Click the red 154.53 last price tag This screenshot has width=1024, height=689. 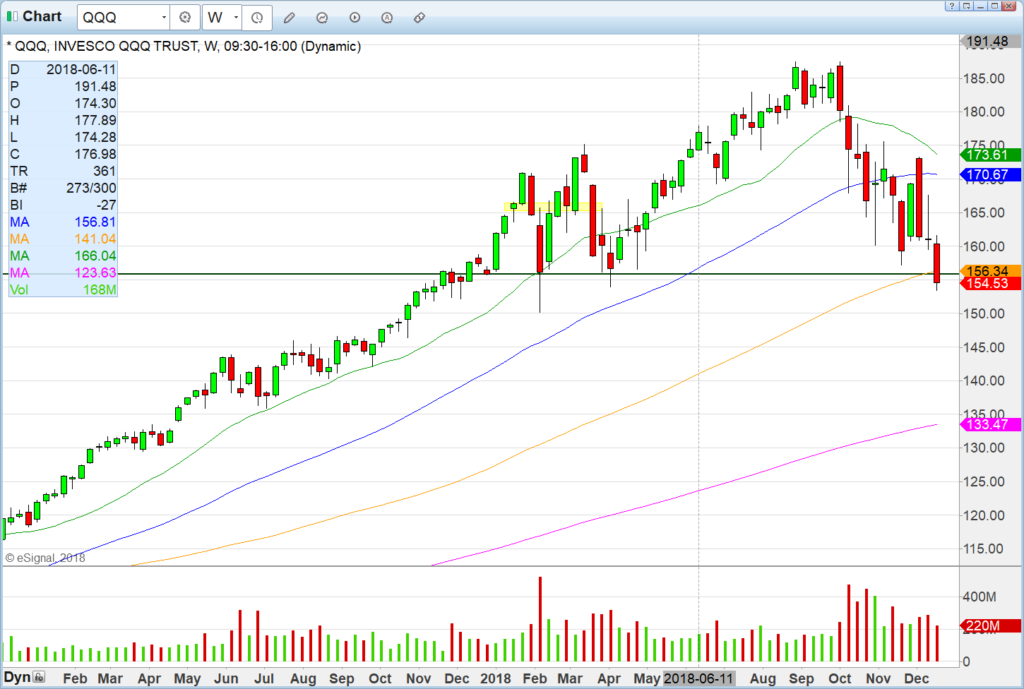pos(990,283)
